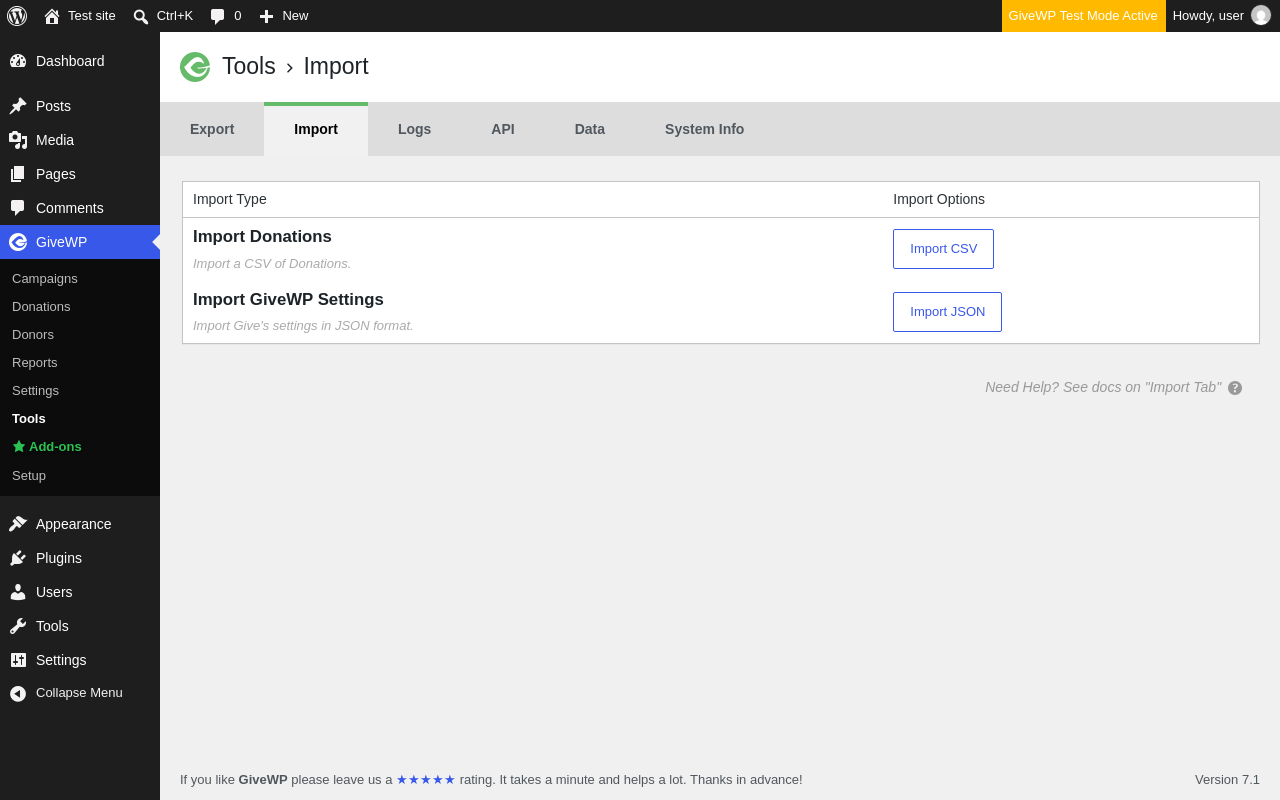Image resolution: width=1280 pixels, height=800 pixels.
Task: Click the Dashboard gauge icon
Action: coord(18,61)
